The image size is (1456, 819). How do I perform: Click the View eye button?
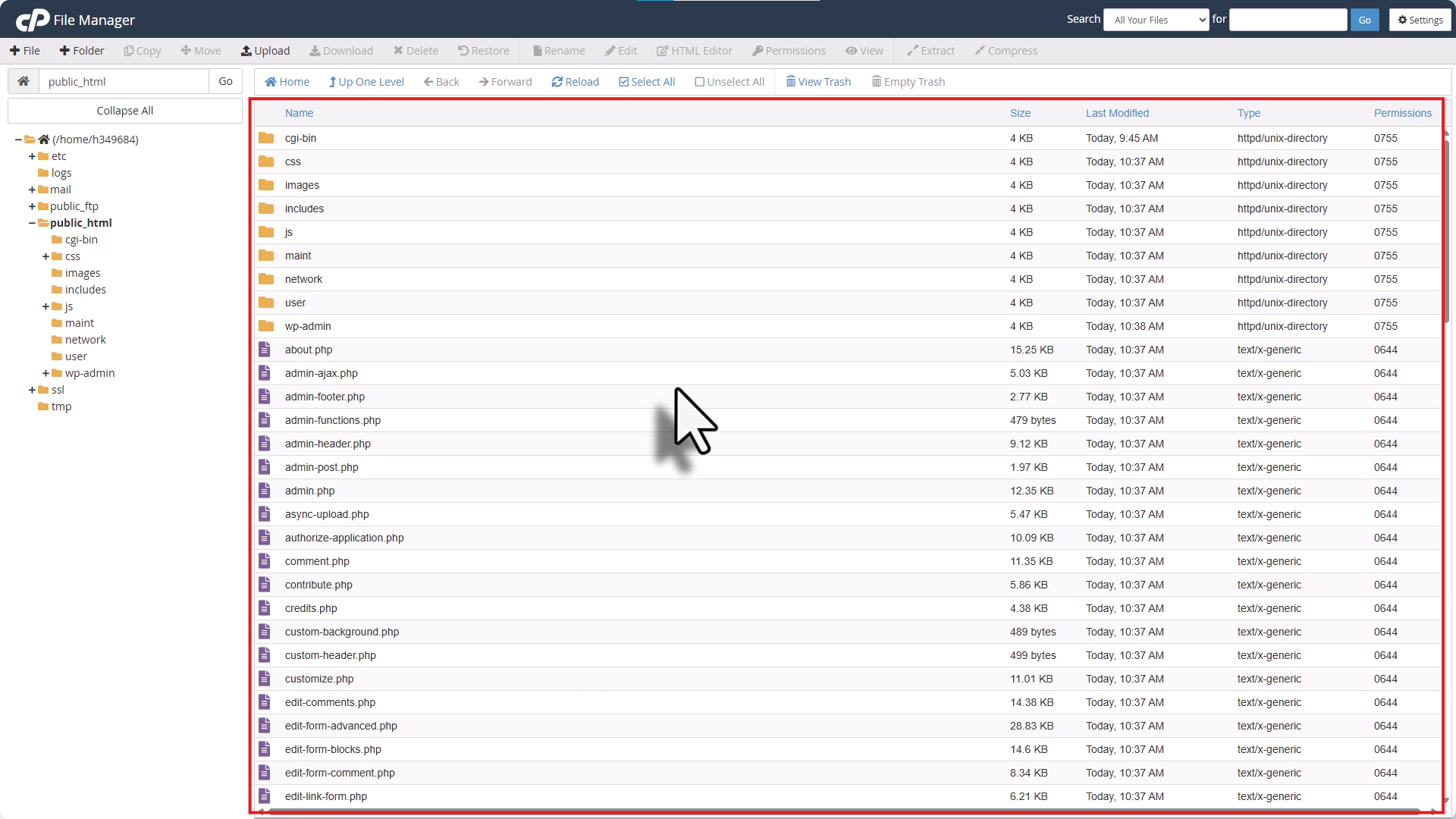864,51
